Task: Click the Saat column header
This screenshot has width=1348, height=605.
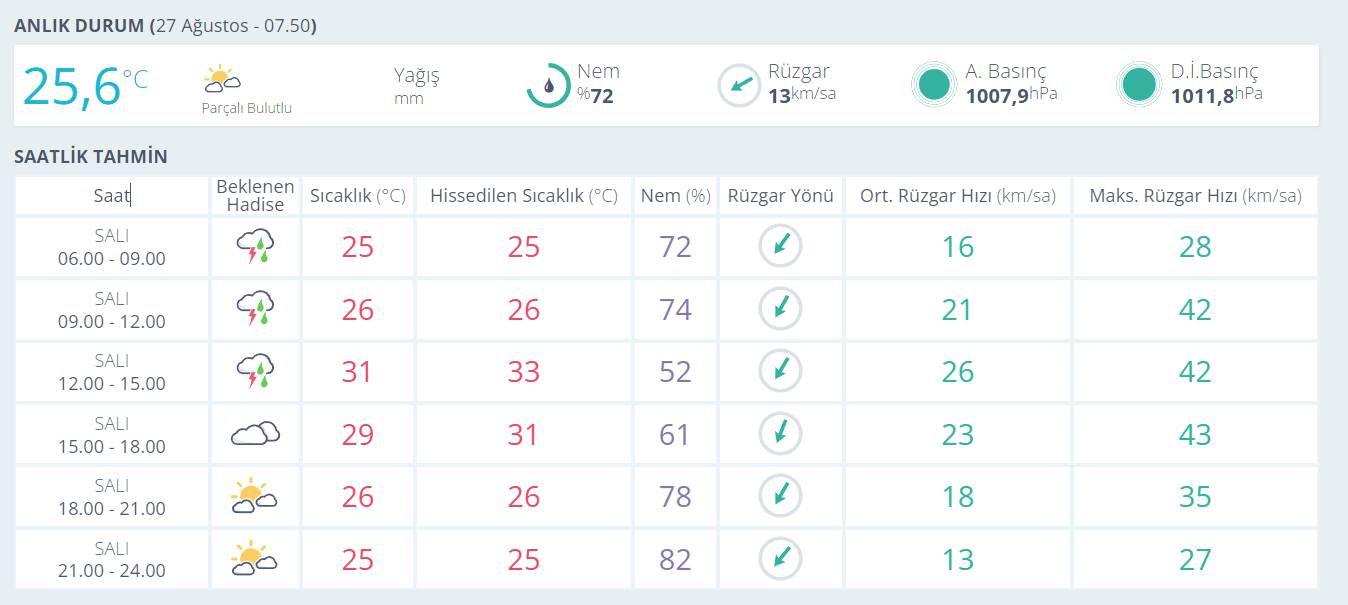Action: coord(112,196)
